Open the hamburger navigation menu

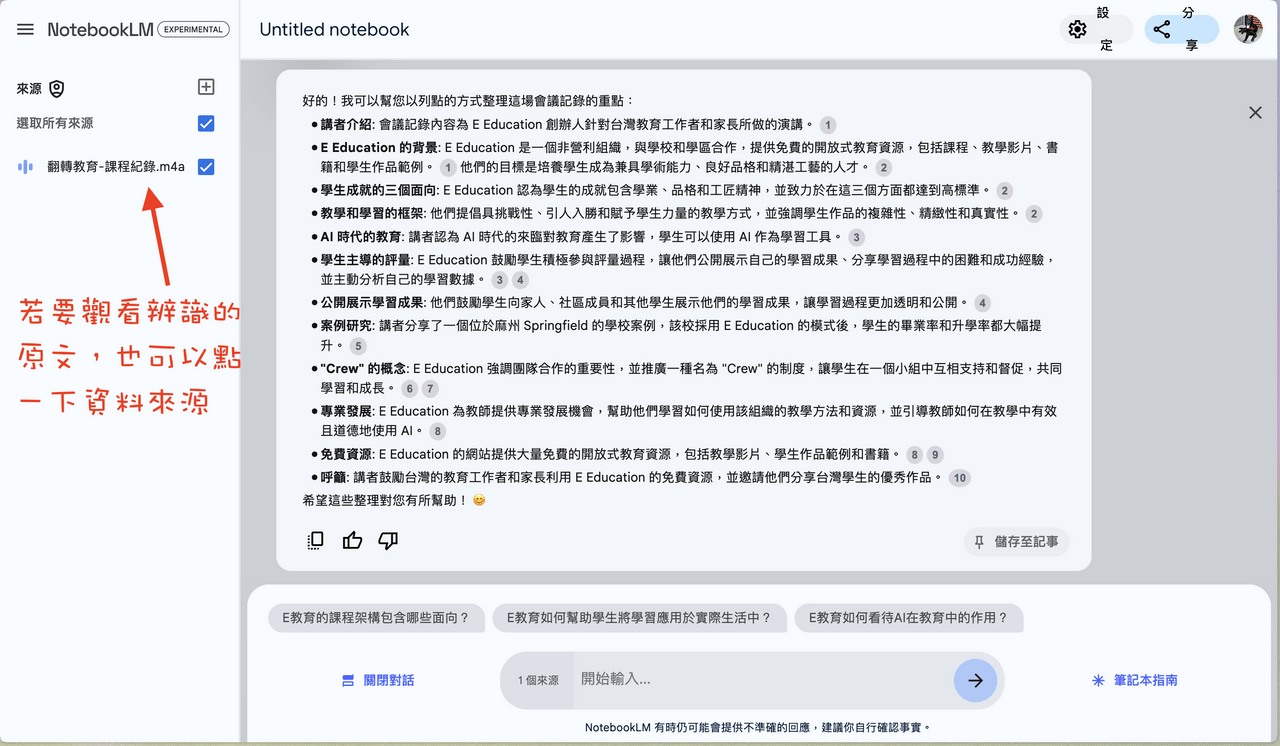tap(25, 29)
